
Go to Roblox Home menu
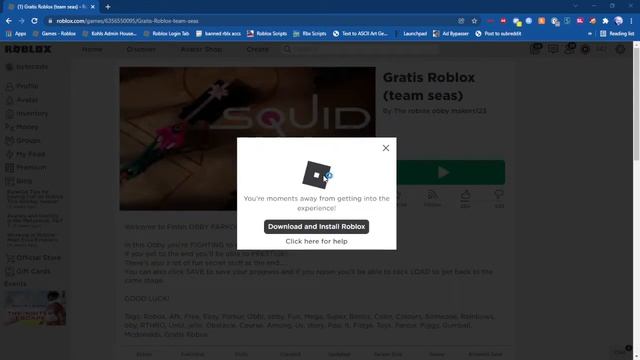[x=92, y=49]
